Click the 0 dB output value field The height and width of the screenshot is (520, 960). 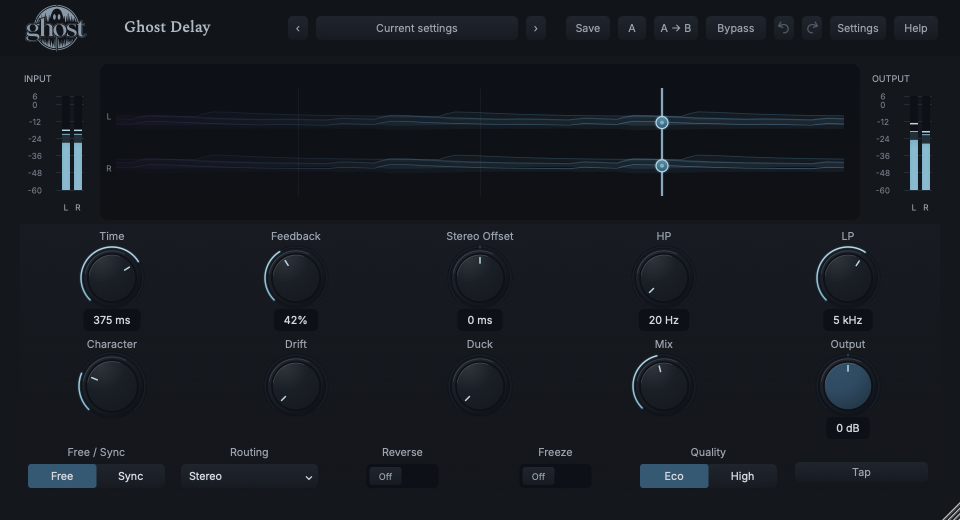point(848,428)
